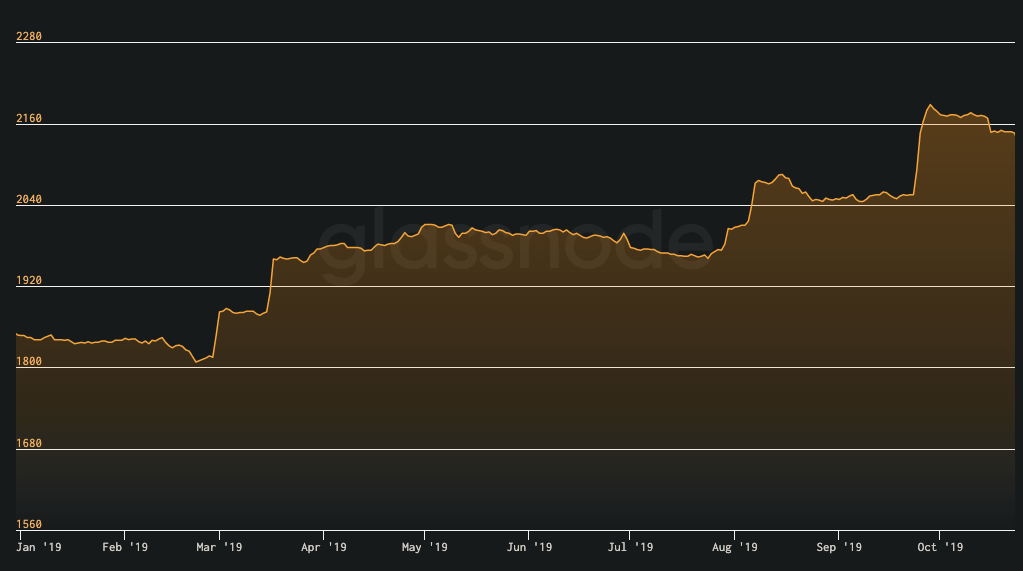The width and height of the screenshot is (1023, 571).
Task: Click the 1560 y-axis label
Action: click(29, 524)
